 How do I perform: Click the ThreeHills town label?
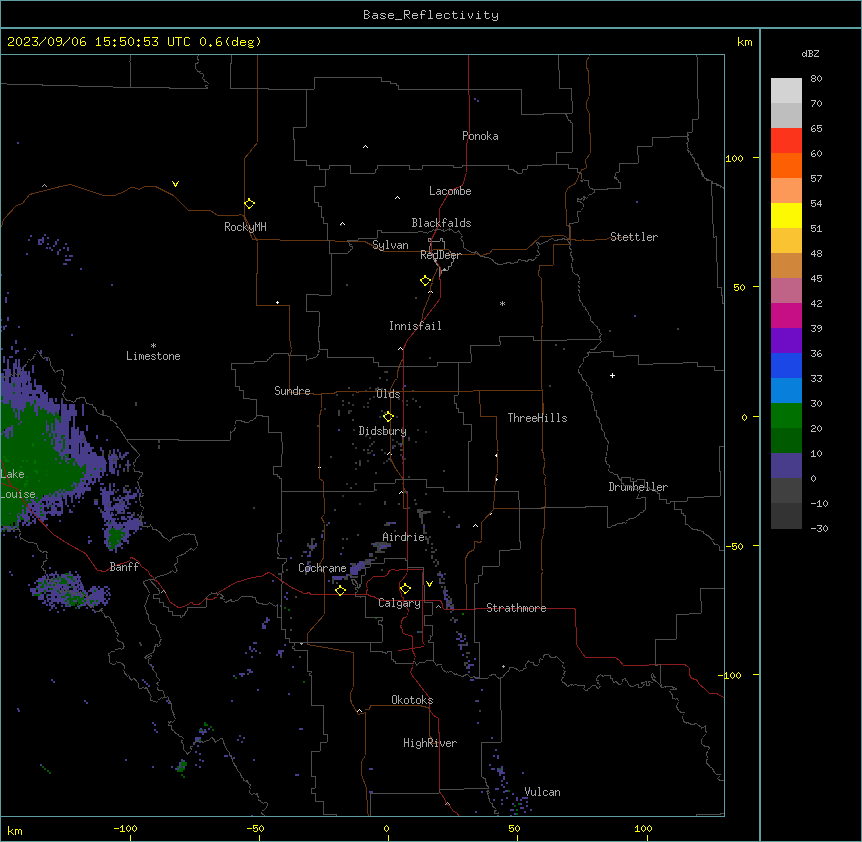537,418
